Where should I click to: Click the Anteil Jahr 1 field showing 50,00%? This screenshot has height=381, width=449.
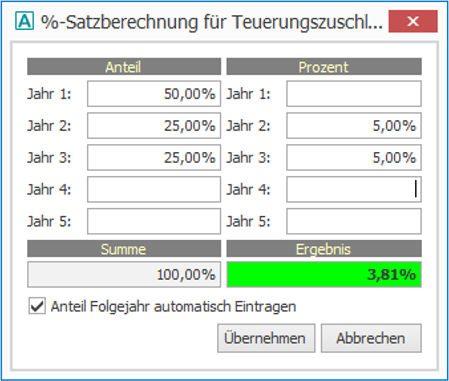[x=154, y=94]
